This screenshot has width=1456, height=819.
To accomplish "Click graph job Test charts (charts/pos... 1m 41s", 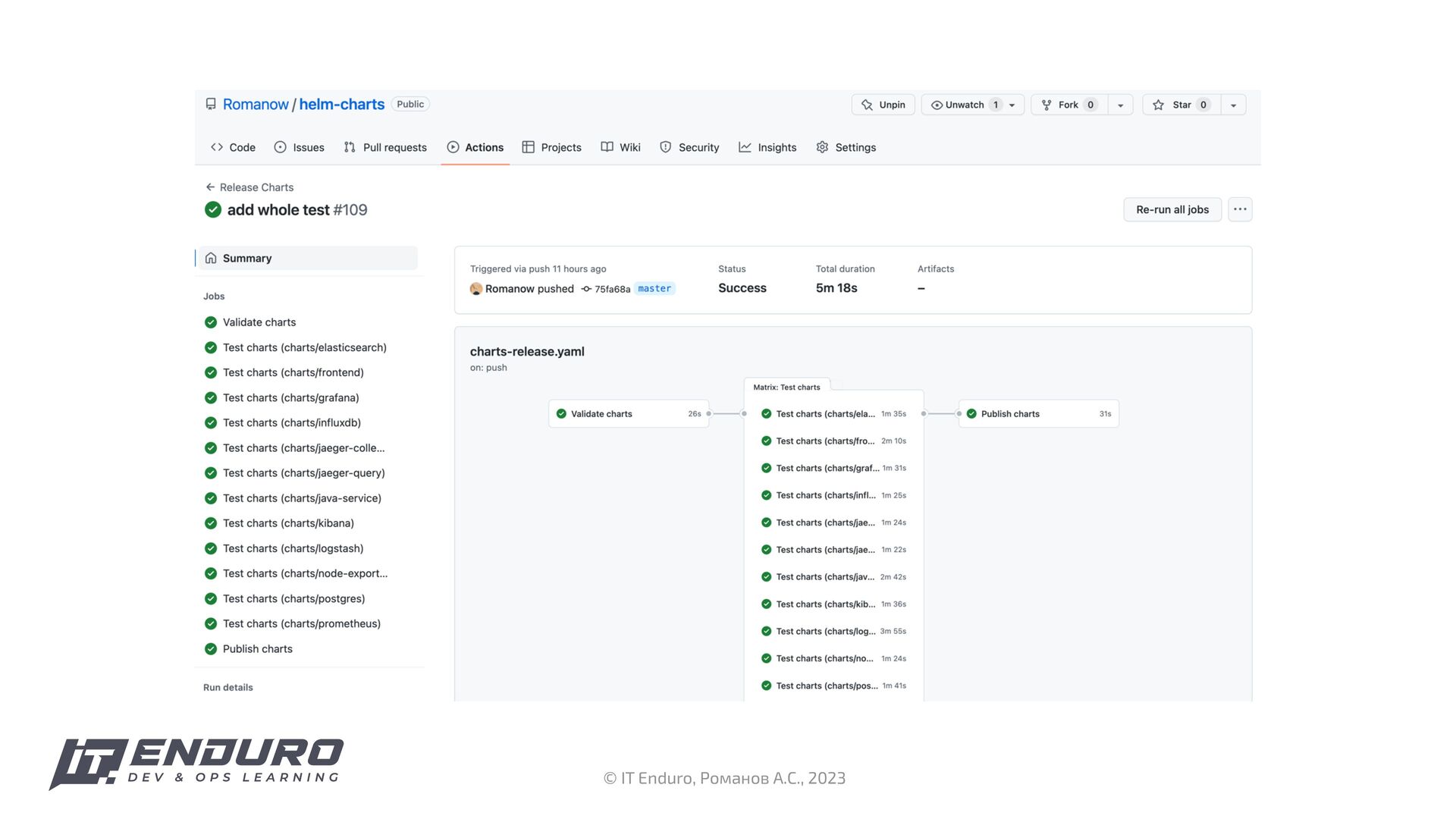I will (x=833, y=686).
